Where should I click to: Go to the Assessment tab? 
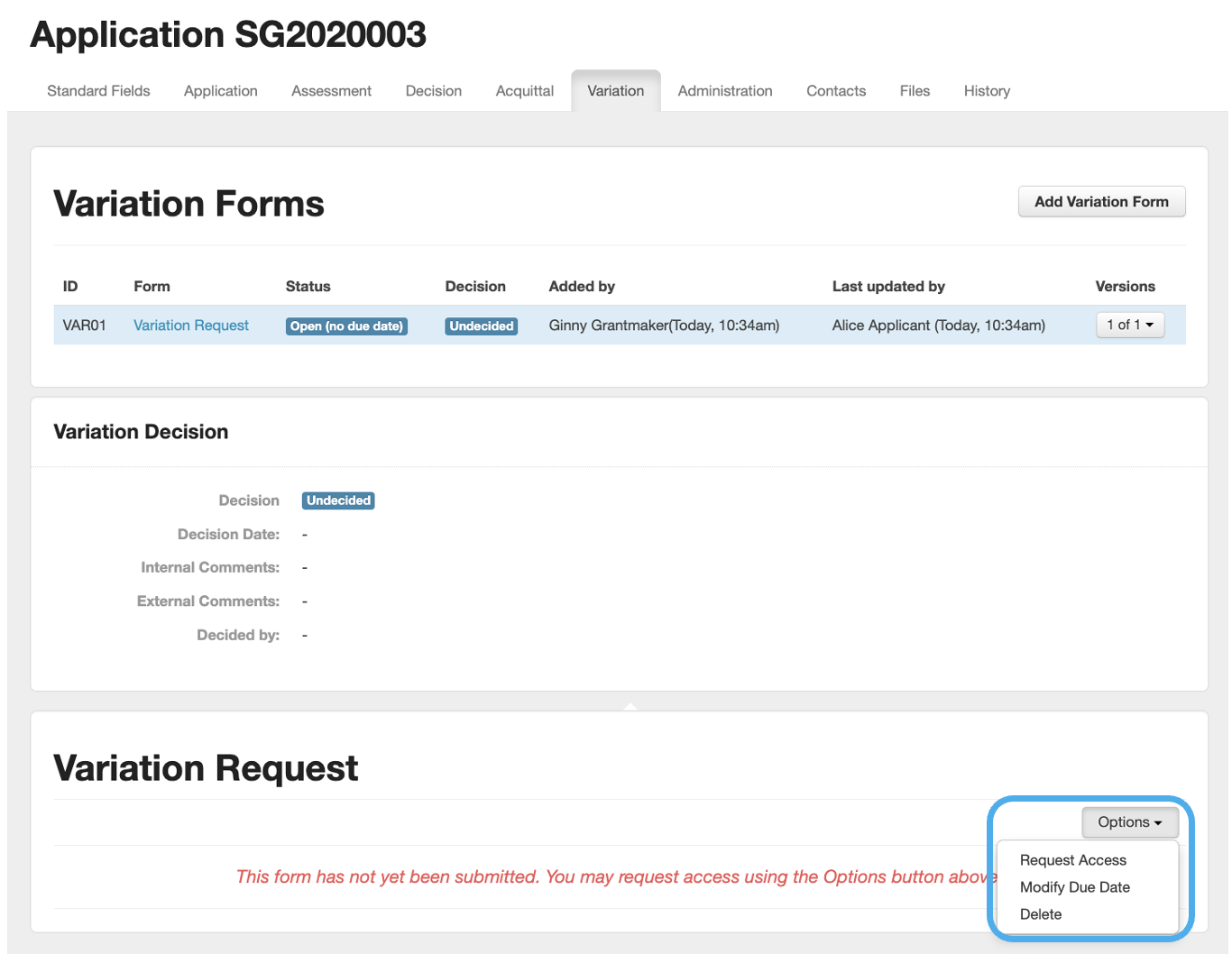pos(331,91)
